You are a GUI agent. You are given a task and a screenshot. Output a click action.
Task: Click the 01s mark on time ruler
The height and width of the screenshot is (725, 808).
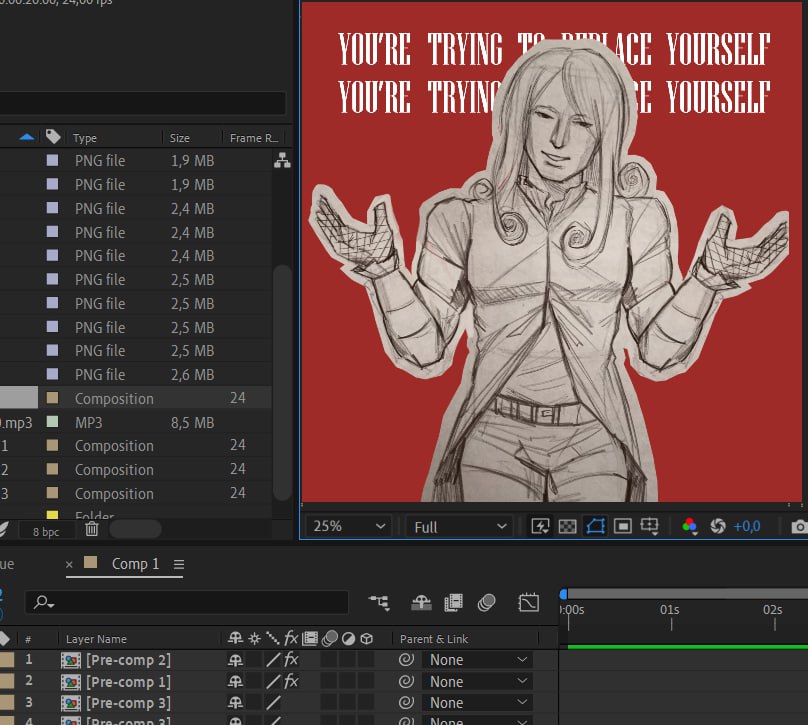(669, 610)
